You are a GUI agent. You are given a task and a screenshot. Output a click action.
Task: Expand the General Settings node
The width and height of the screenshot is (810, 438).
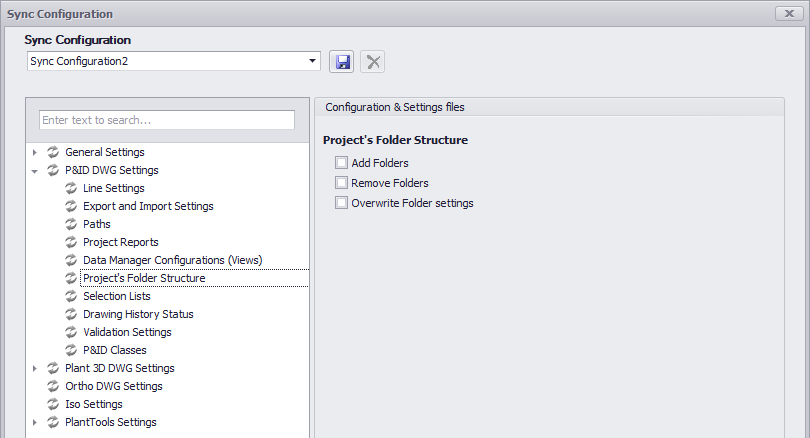pos(35,152)
